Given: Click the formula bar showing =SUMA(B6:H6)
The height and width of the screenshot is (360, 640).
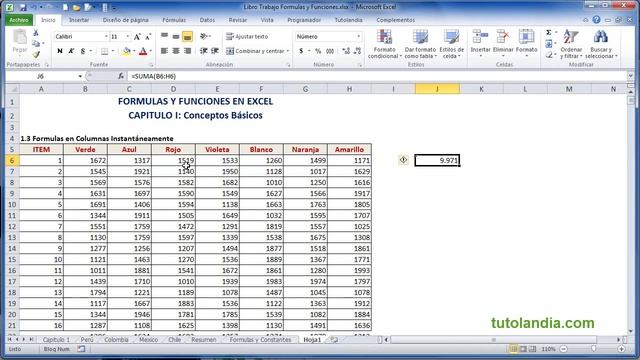Looking at the screenshot, I should click(x=378, y=76).
